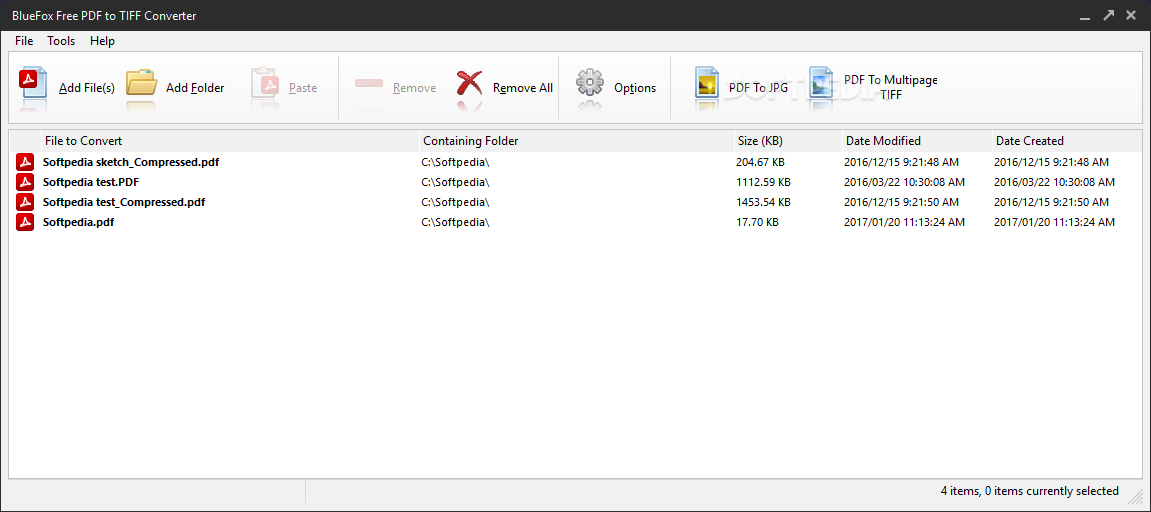
Task: Select file Softpedia test.PDF
Action: (91, 182)
